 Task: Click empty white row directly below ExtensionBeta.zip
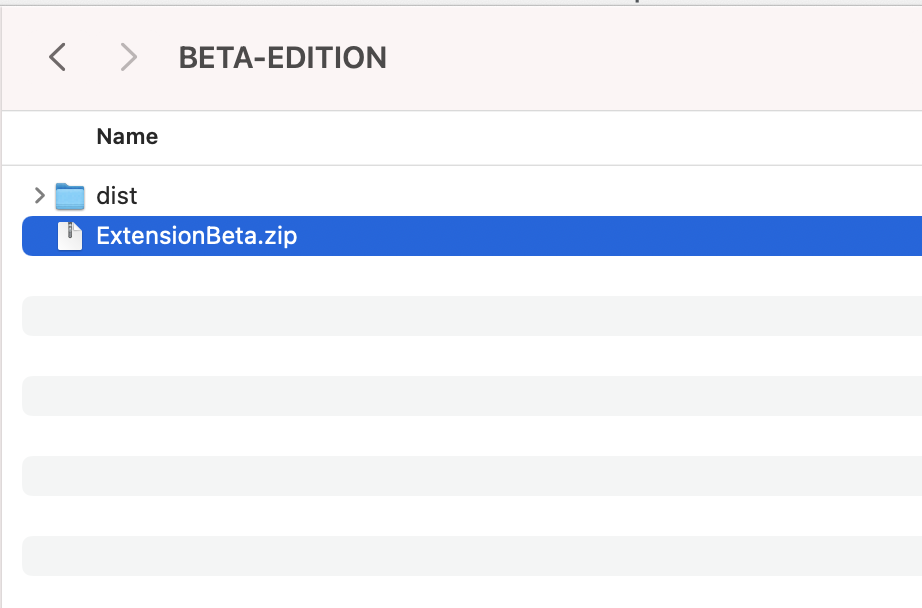[472, 276]
